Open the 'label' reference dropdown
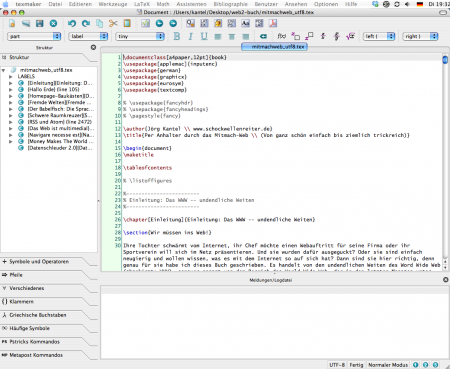Viewport: 450px width, 369px height. click(x=88, y=36)
